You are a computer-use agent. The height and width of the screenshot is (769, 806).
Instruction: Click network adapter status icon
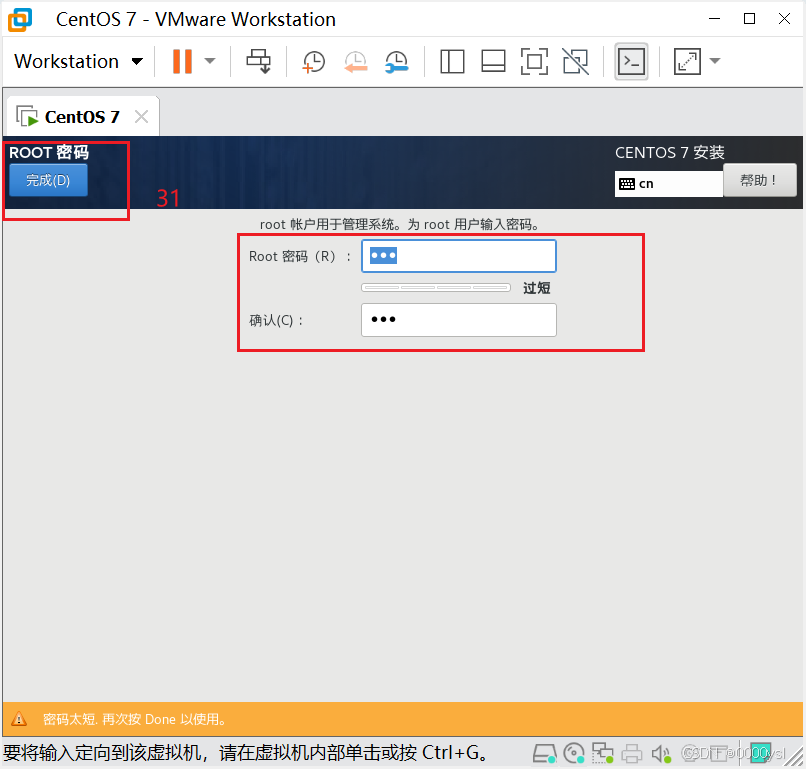[x=602, y=754]
